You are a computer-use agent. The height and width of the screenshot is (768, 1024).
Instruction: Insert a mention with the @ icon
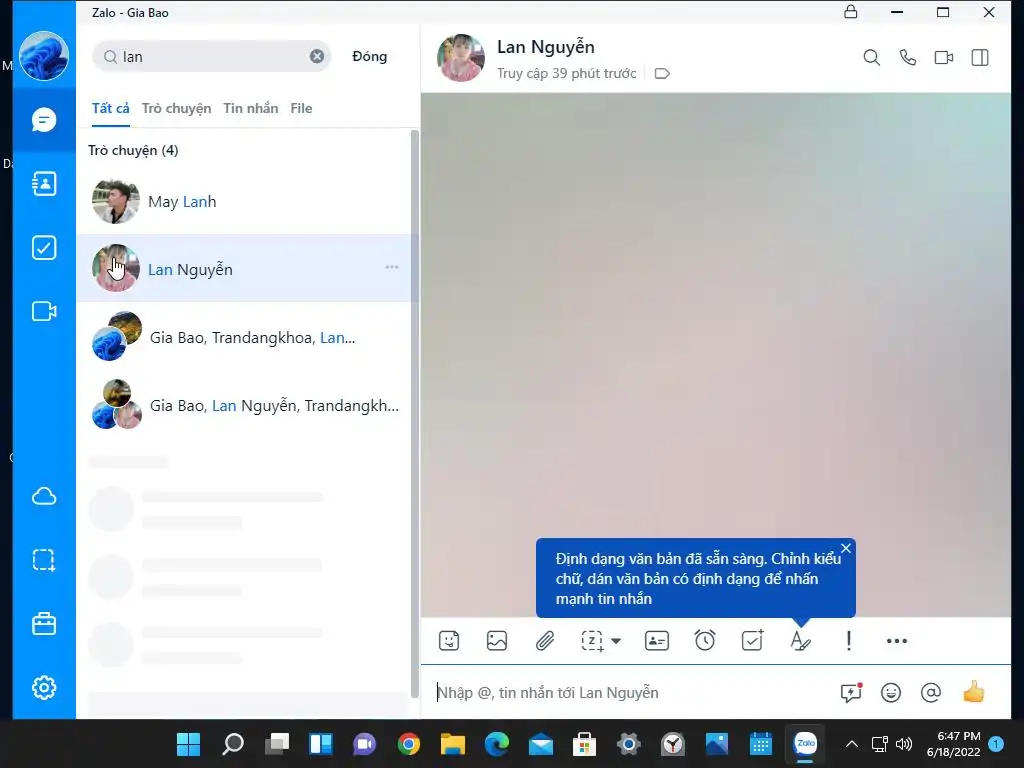[931, 692]
